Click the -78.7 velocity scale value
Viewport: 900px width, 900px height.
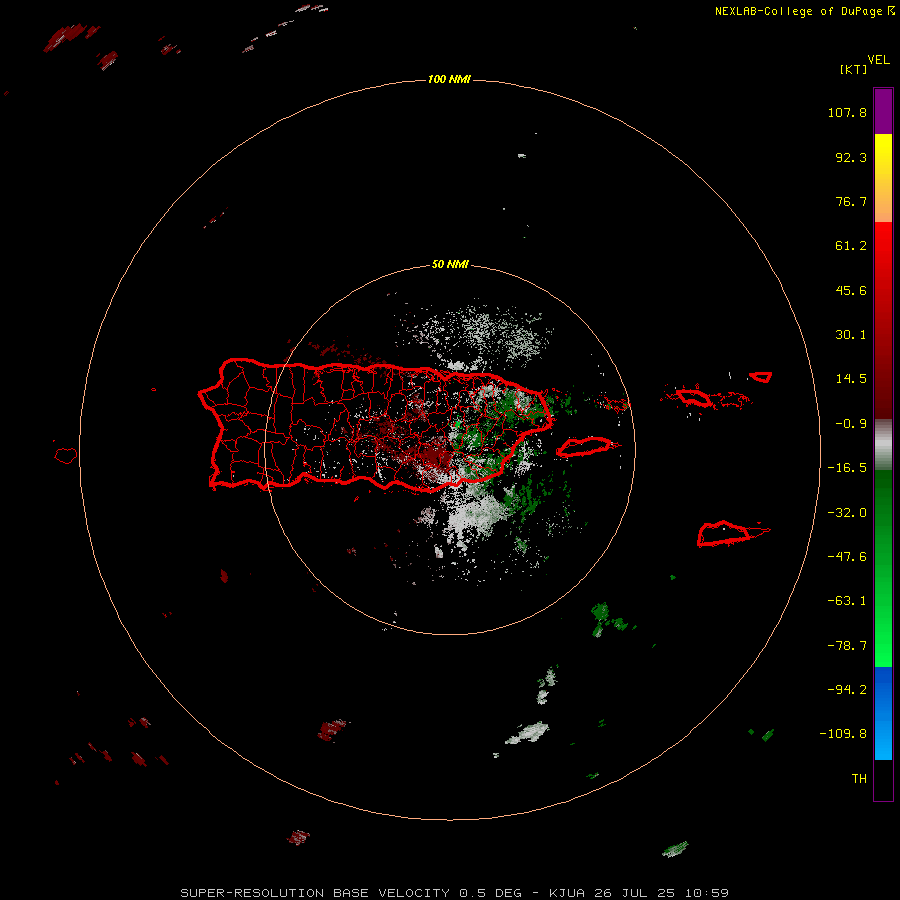[847, 646]
